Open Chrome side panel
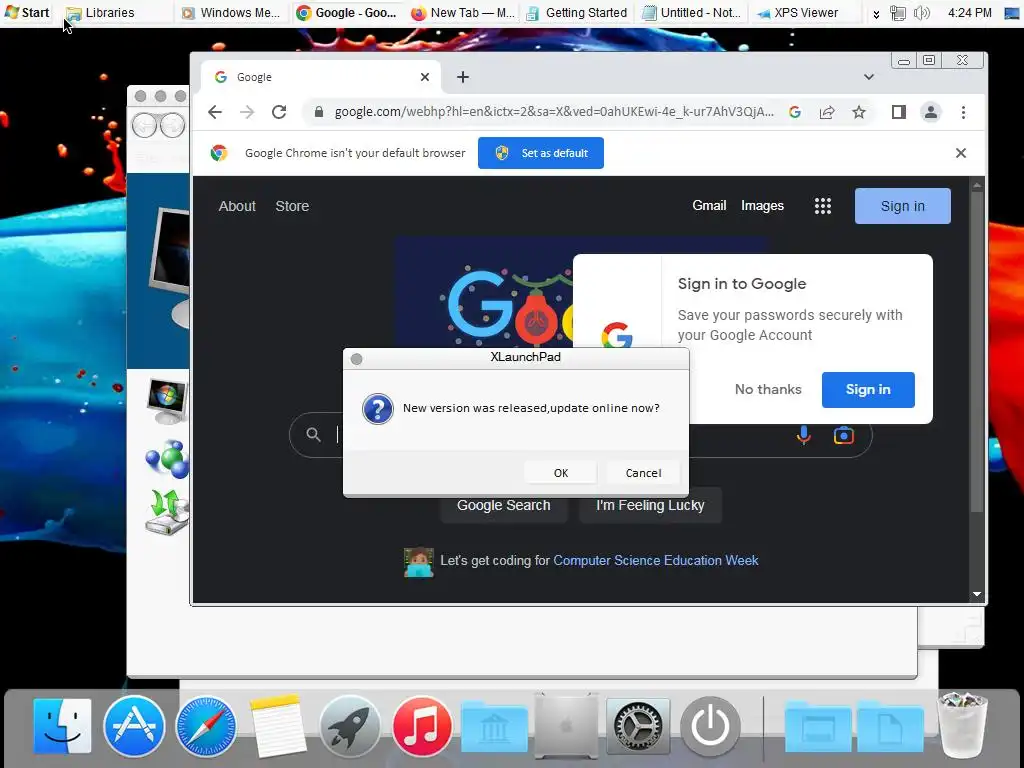The height and width of the screenshot is (768, 1024). click(x=899, y=112)
